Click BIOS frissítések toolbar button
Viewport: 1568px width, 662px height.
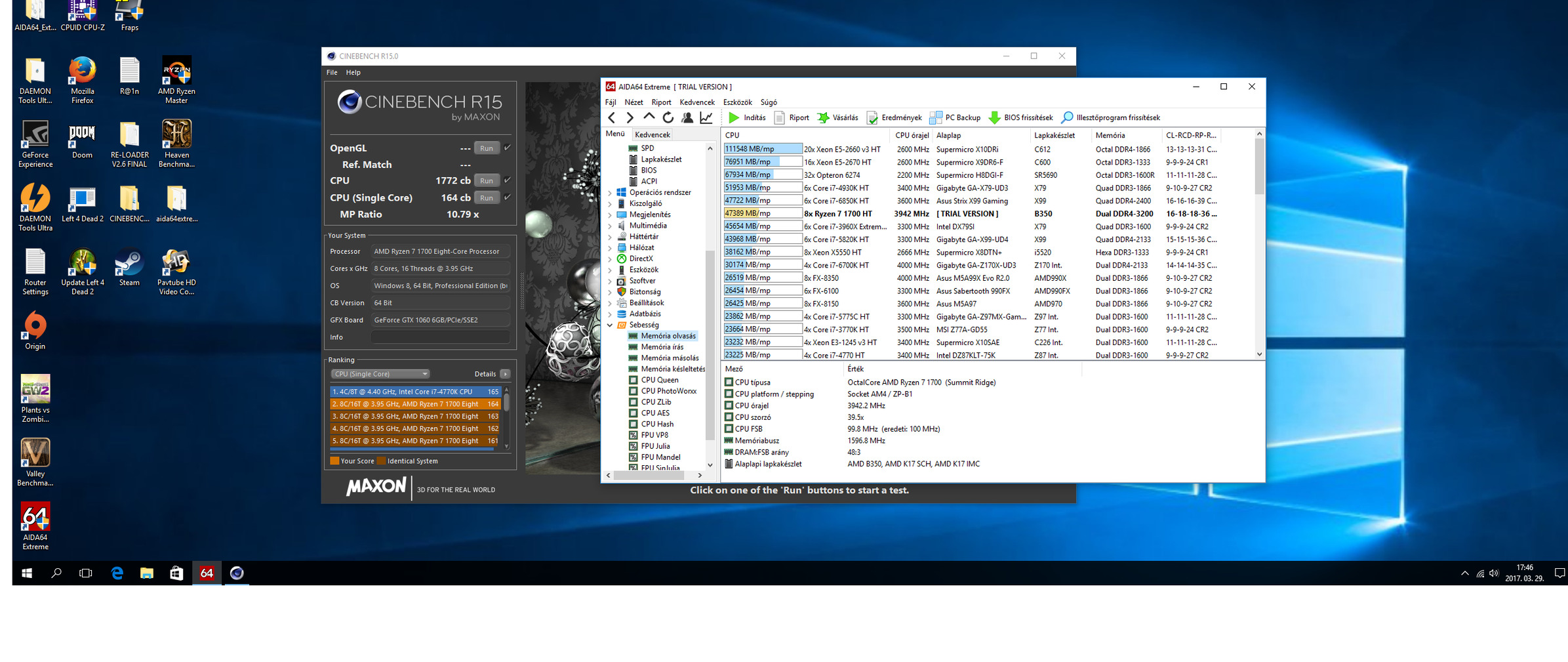click(x=1020, y=117)
